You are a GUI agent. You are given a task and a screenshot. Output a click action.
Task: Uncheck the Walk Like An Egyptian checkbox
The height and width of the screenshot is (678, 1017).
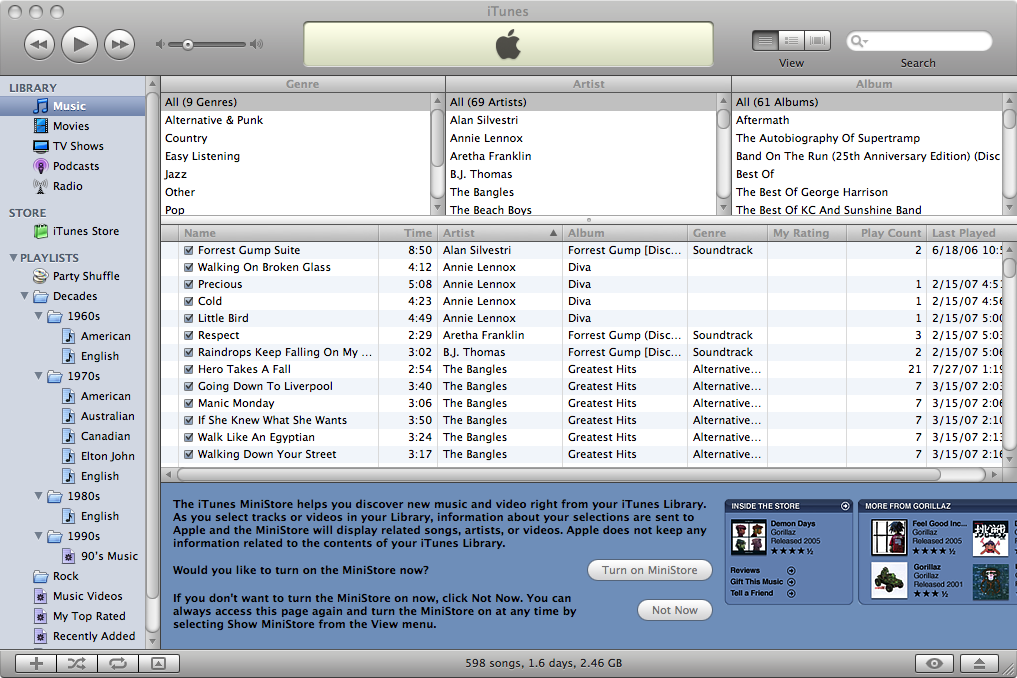[189, 437]
